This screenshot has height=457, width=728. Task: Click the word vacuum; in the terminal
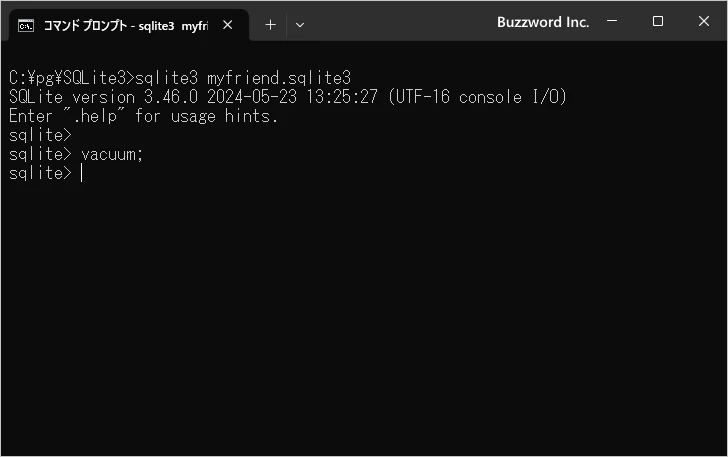coord(113,155)
